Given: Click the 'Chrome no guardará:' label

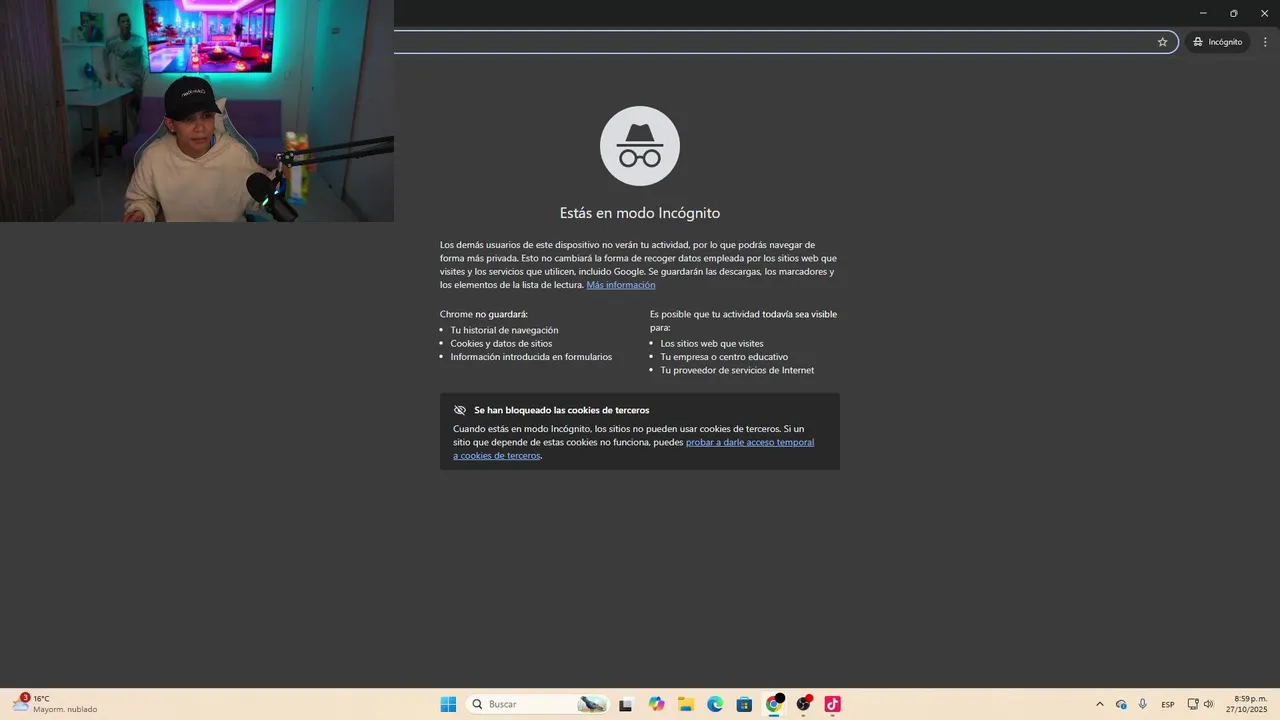Looking at the screenshot, I should point(484,314).
